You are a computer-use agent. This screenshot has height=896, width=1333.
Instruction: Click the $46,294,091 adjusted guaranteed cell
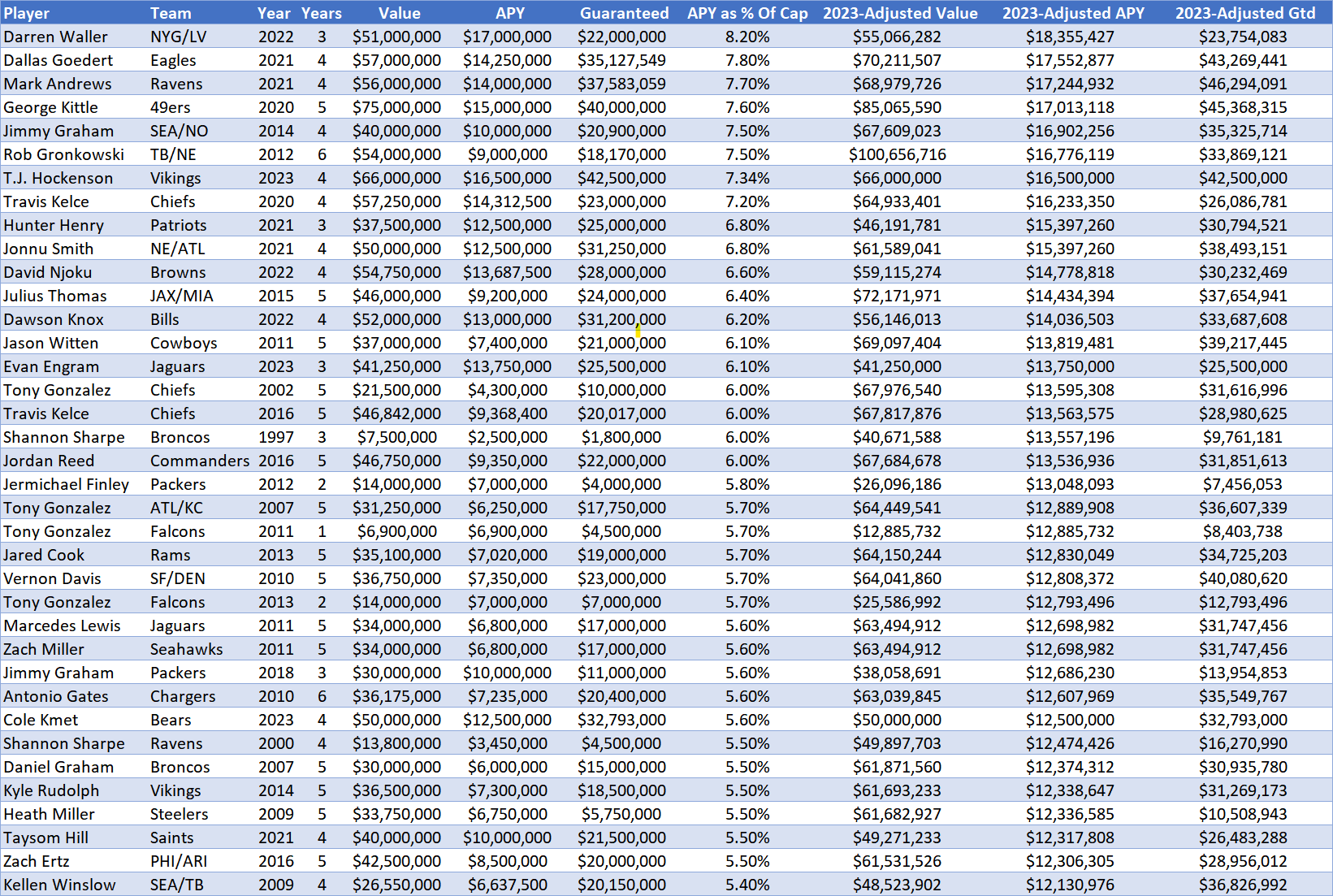[1243, 84]
